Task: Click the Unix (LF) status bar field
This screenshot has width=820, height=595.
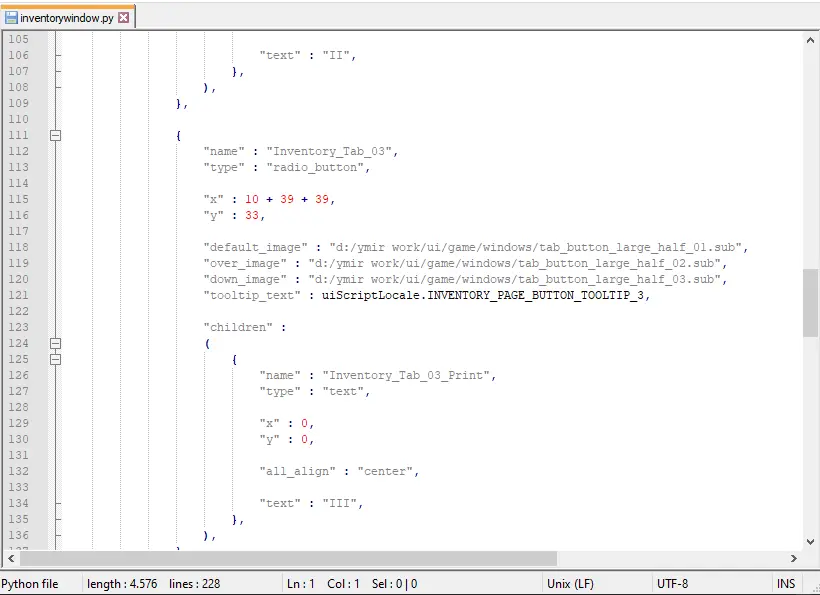Action: tap(570, 583)
